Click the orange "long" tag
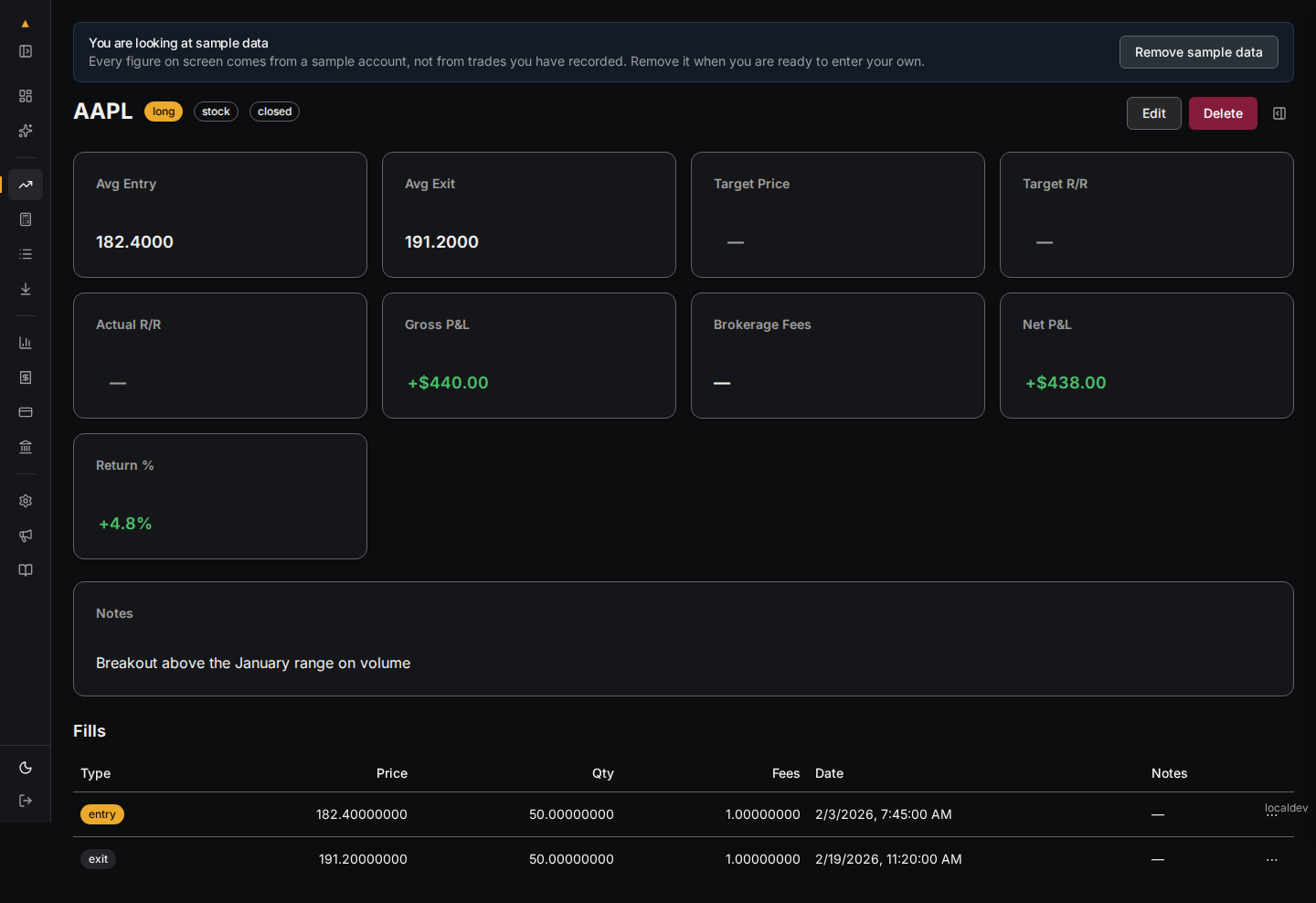Image resolution: width=1316 pixels, height=903 pixels. click(164, 112)
